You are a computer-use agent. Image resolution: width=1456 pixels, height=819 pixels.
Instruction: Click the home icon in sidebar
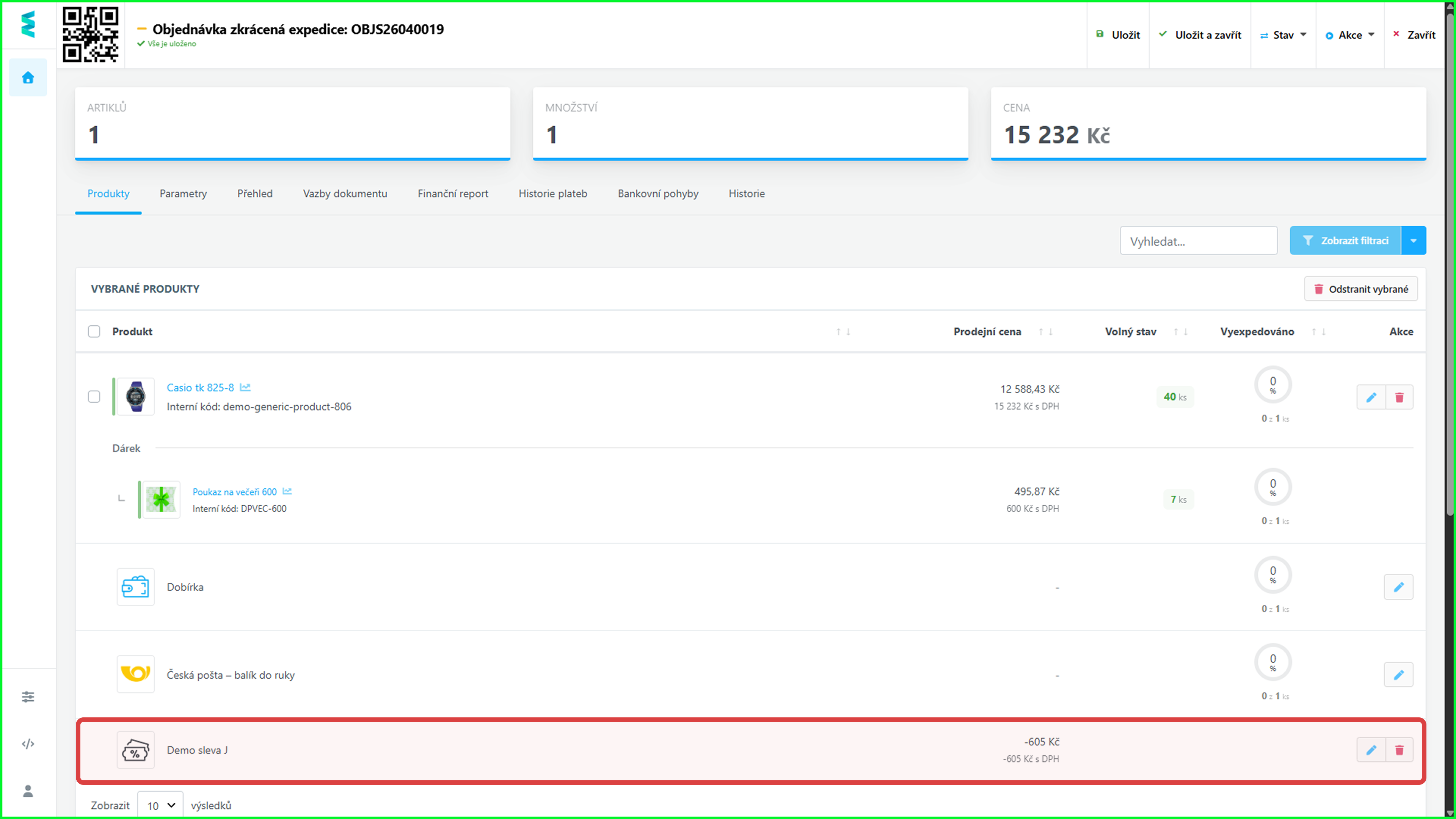click(x=28, y=77)
